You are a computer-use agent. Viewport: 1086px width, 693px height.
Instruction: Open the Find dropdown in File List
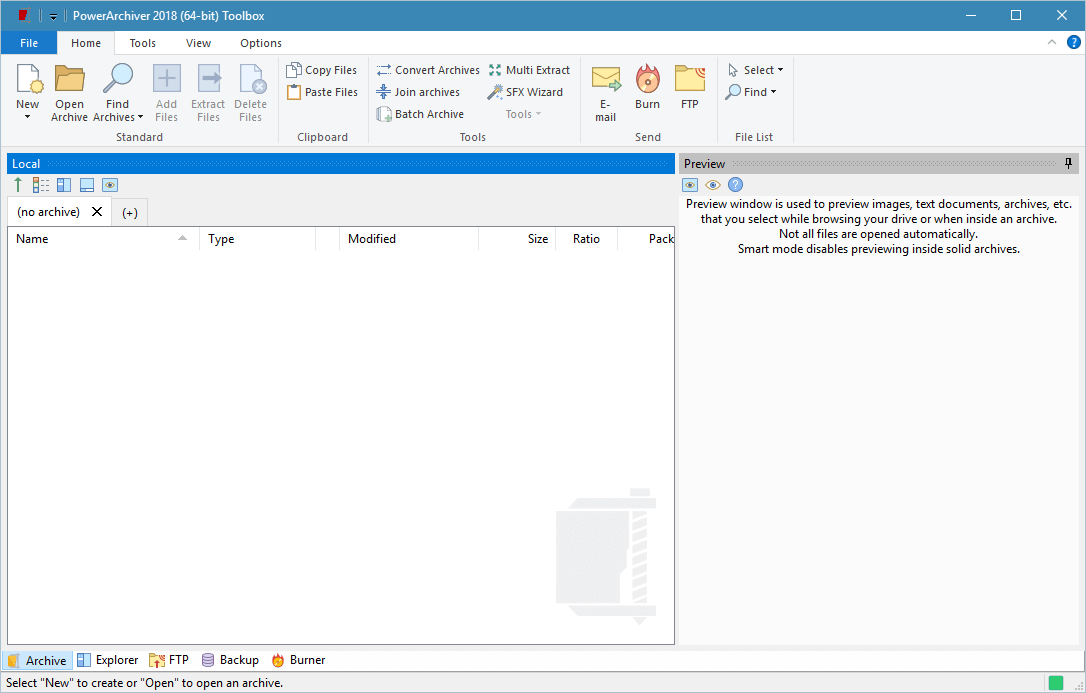click(751, 92)
